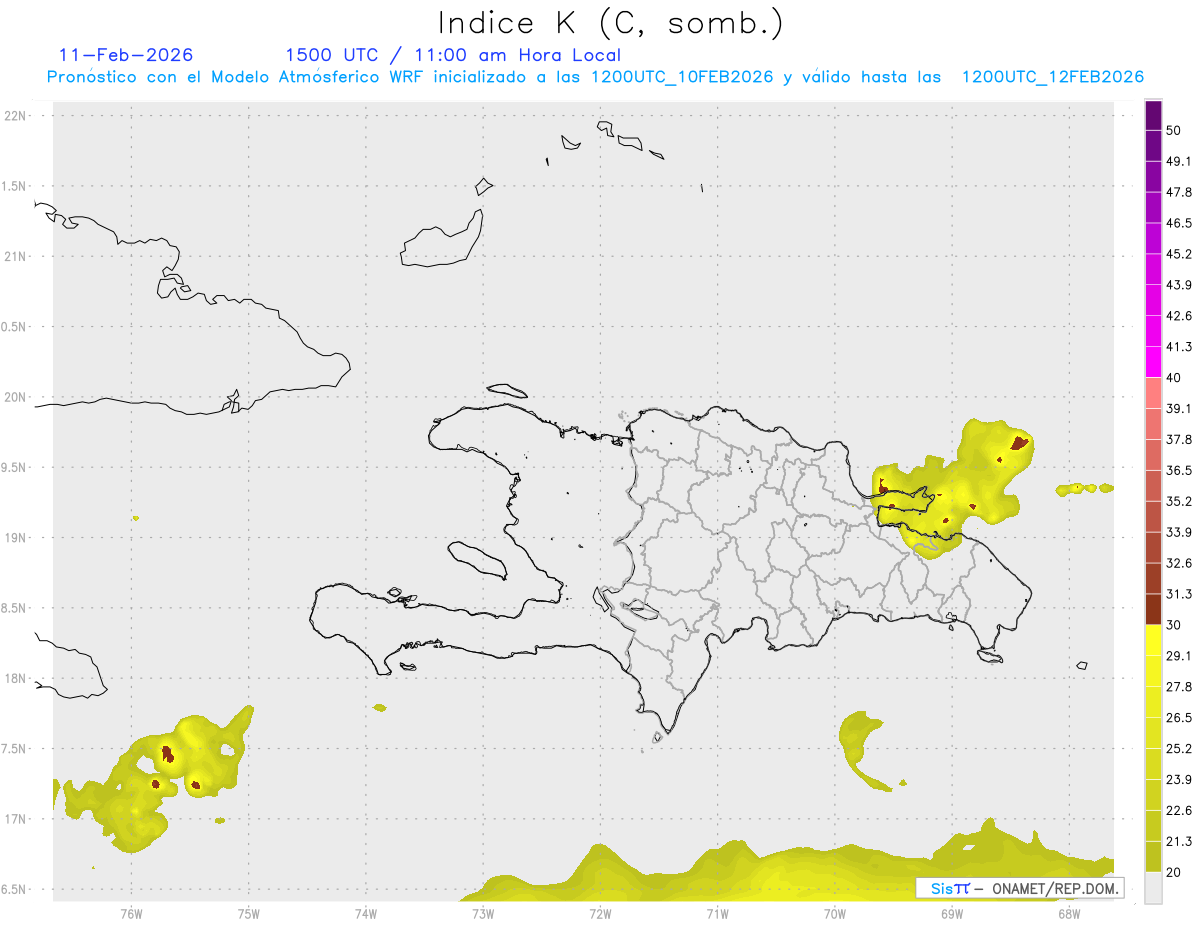Click the longitude label "71W"
Image resolution: width=1200 pixels, height=927 pixels.
(717, 914)
